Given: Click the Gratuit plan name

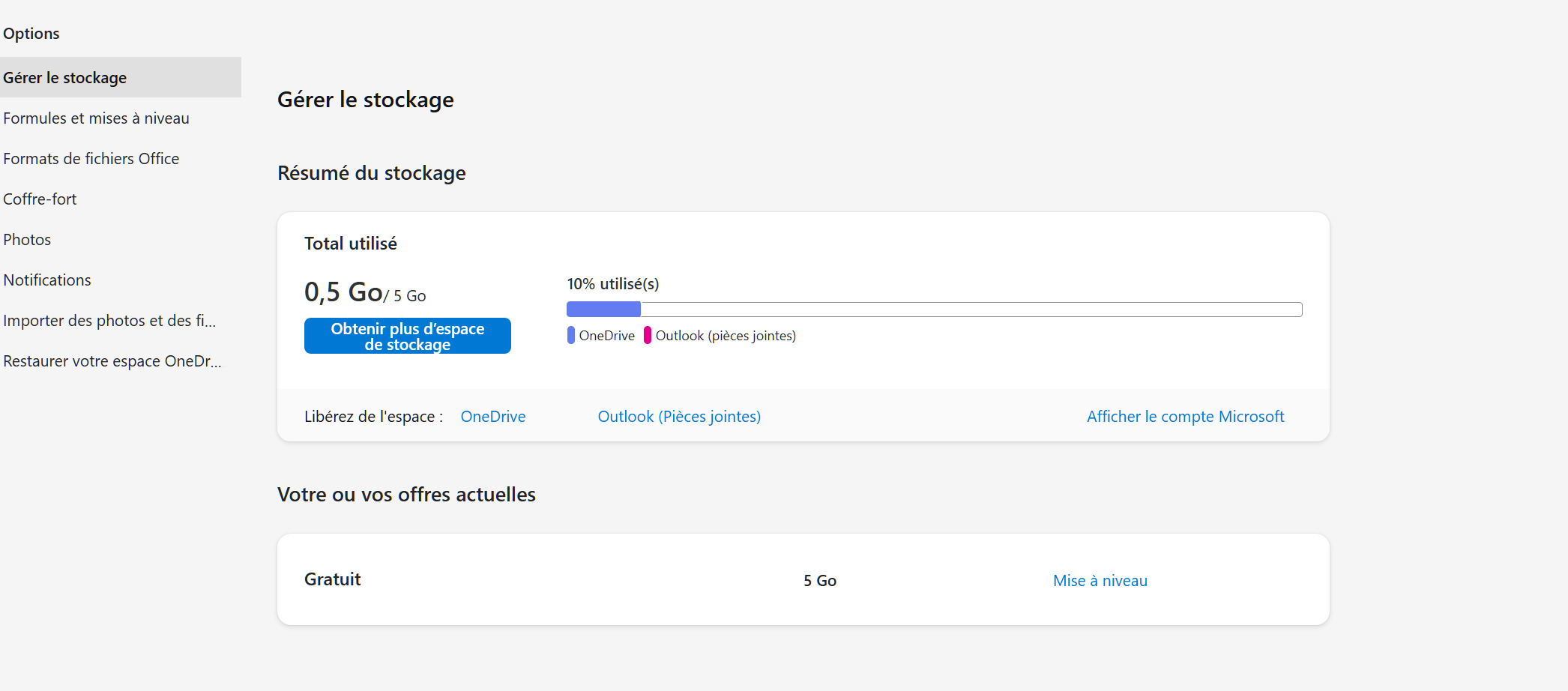Looking at the screenshot, I should pyautogui.click(x=332, y=579).
